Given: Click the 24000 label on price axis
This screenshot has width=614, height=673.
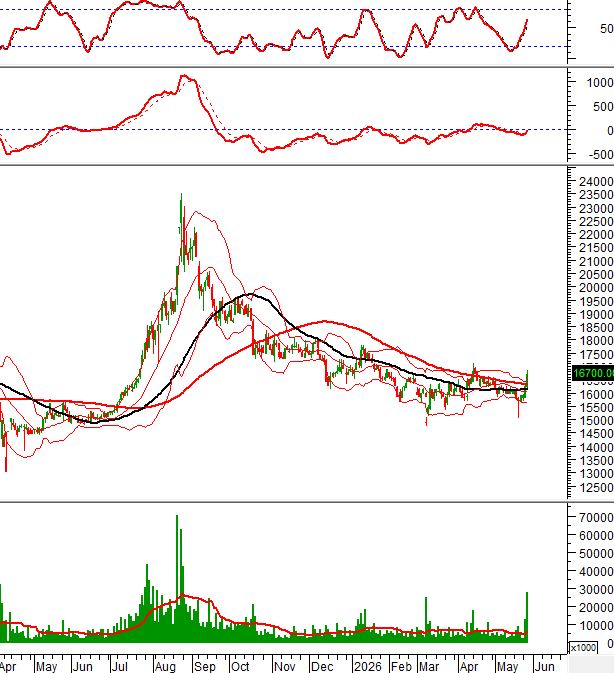Looking at the screenshot, I should (596, 182).
